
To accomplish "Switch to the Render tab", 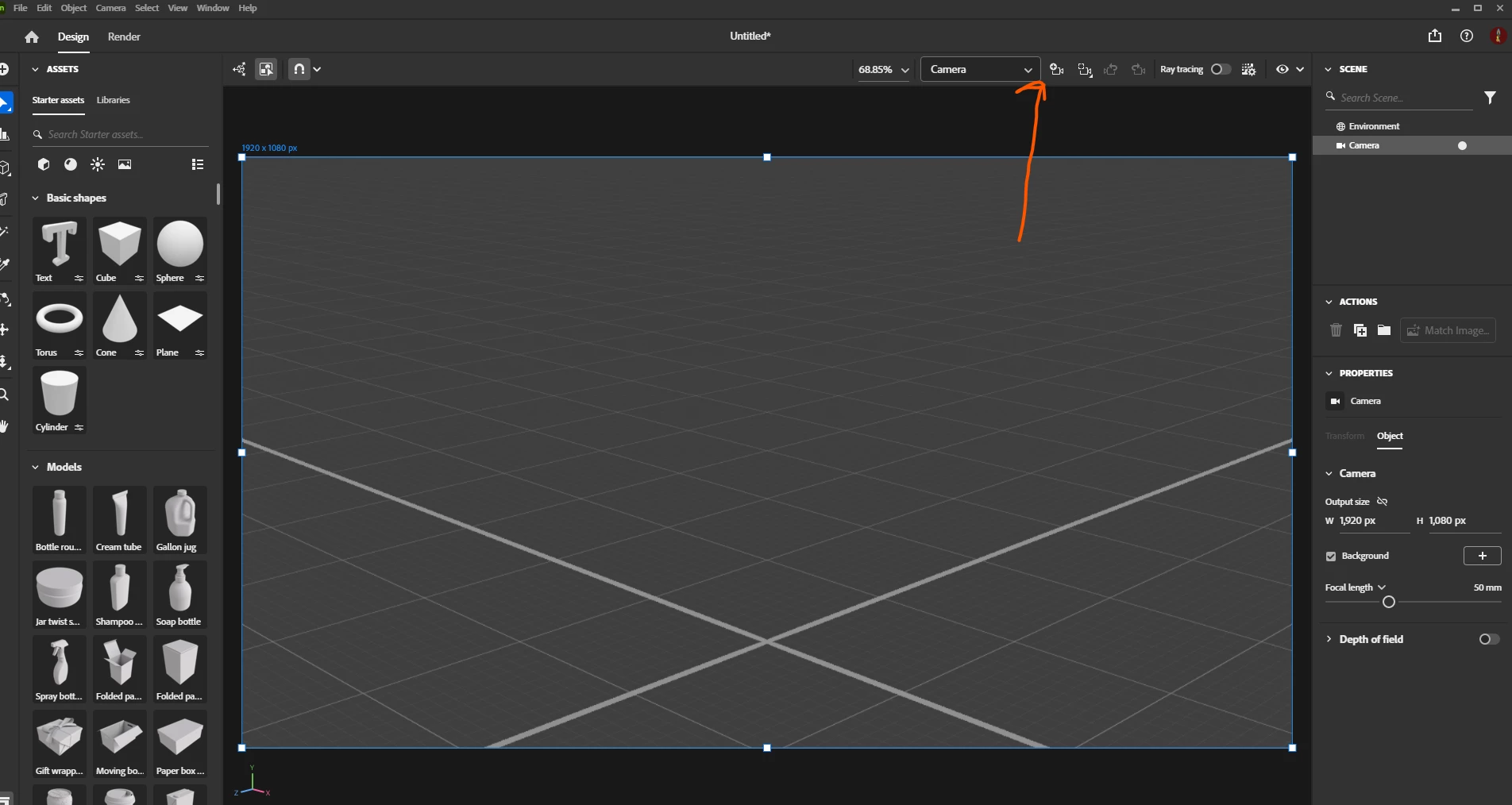I will click(124, 37).
